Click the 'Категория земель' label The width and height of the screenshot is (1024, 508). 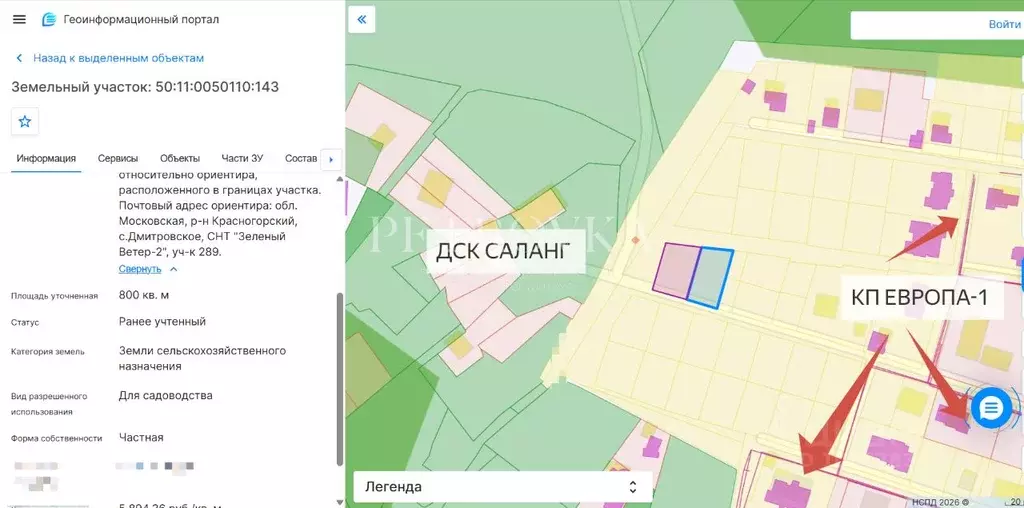point(48,351)
